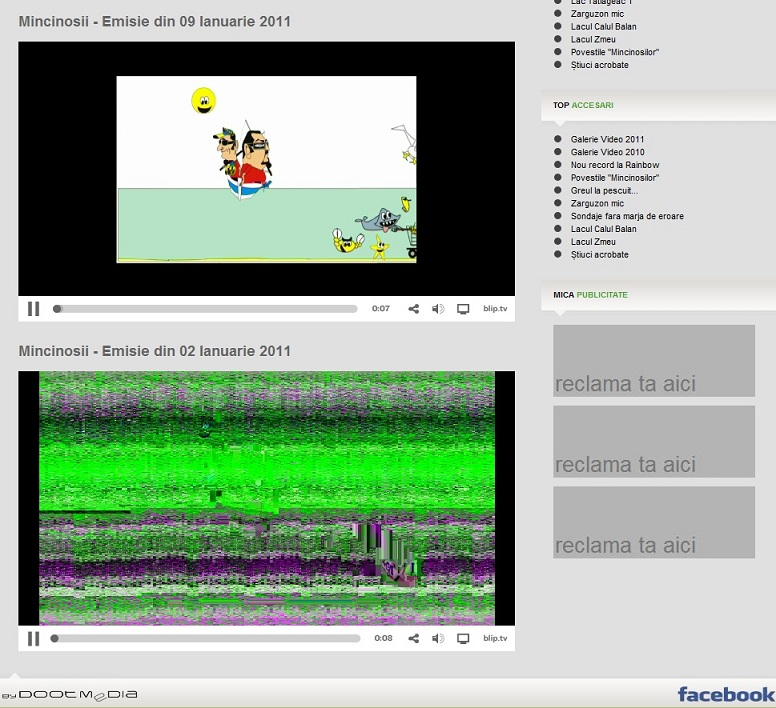
Task: Open Știuci acrobate in Top Accesari list
Action: click(599, 255)
